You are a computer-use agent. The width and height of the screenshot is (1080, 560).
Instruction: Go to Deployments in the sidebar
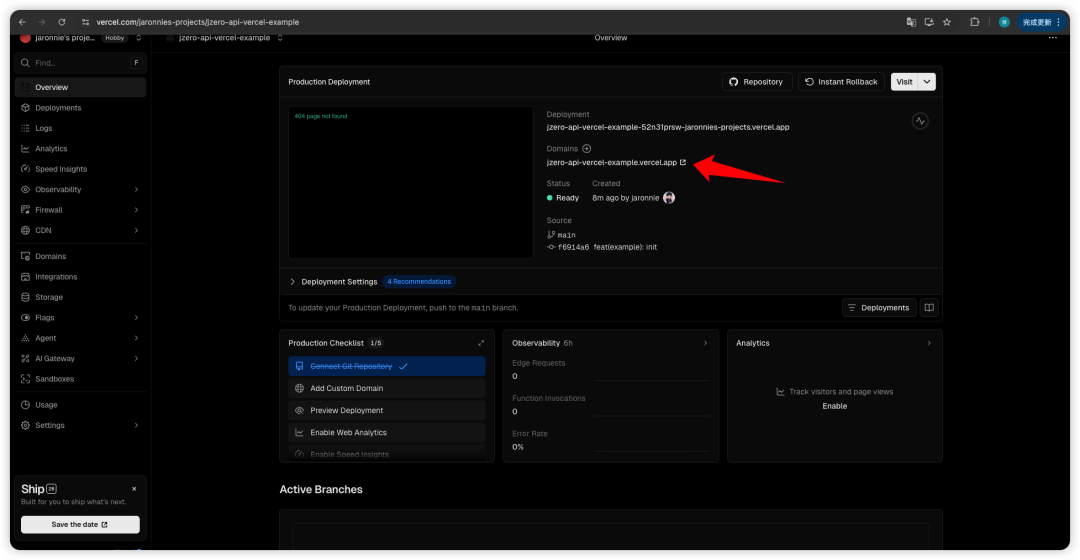pos(58,108)
